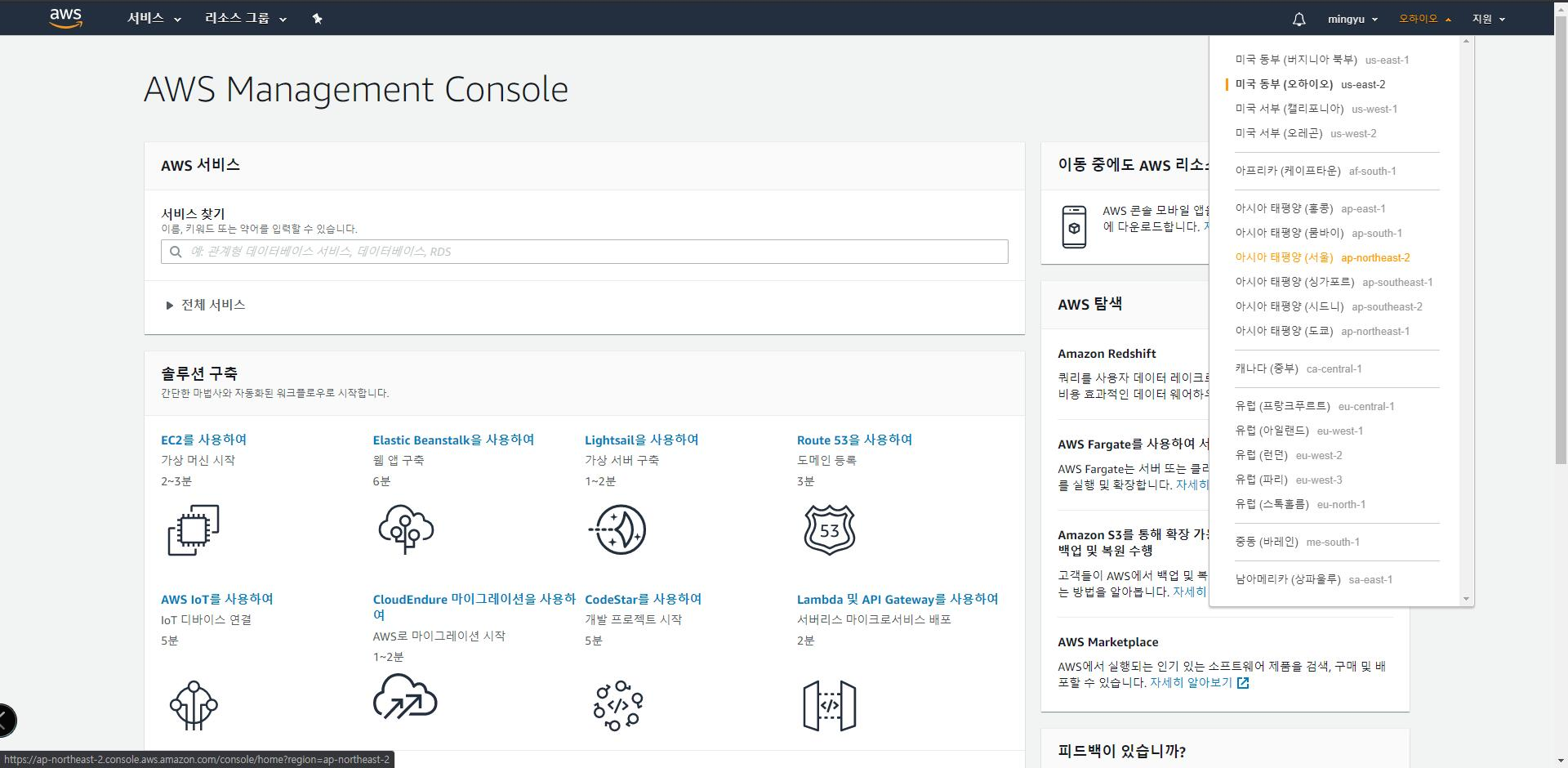Image resolution: width=1568 pixels, height=768 pixels.
Task: Open the CodeStar를 사용하여 link
Action: click(643, 599)
